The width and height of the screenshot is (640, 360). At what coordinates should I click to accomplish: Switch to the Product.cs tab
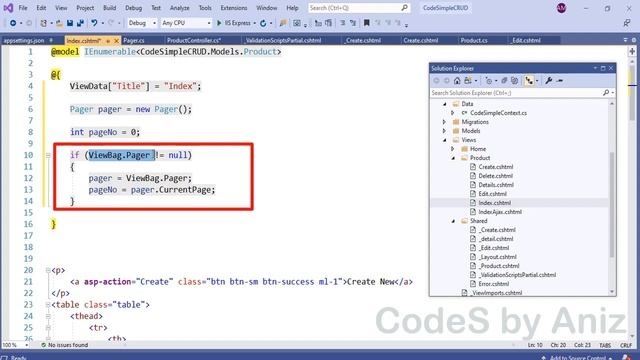click(474, 40)
